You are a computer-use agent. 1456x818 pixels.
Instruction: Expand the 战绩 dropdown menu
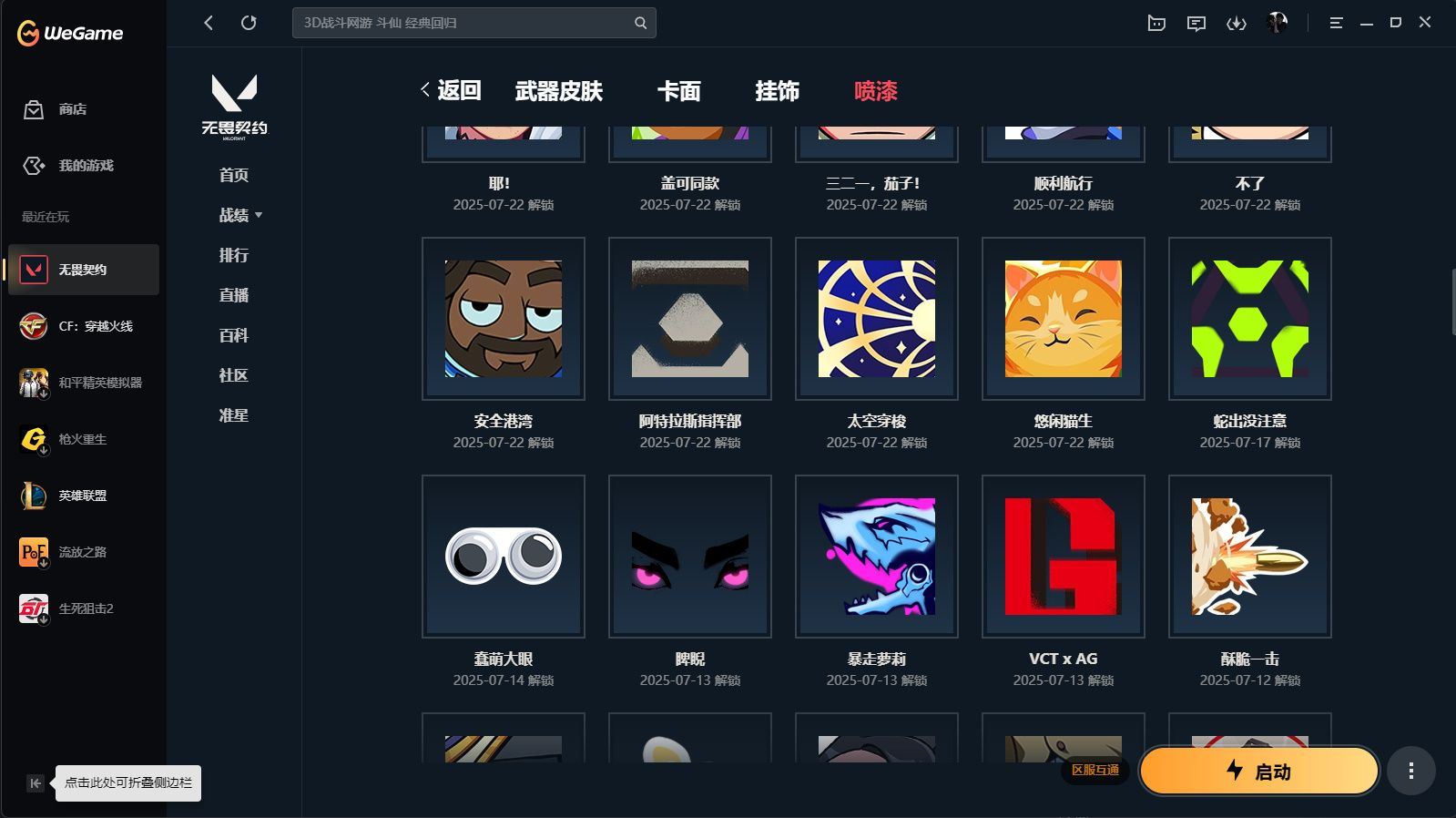point(240,215)
